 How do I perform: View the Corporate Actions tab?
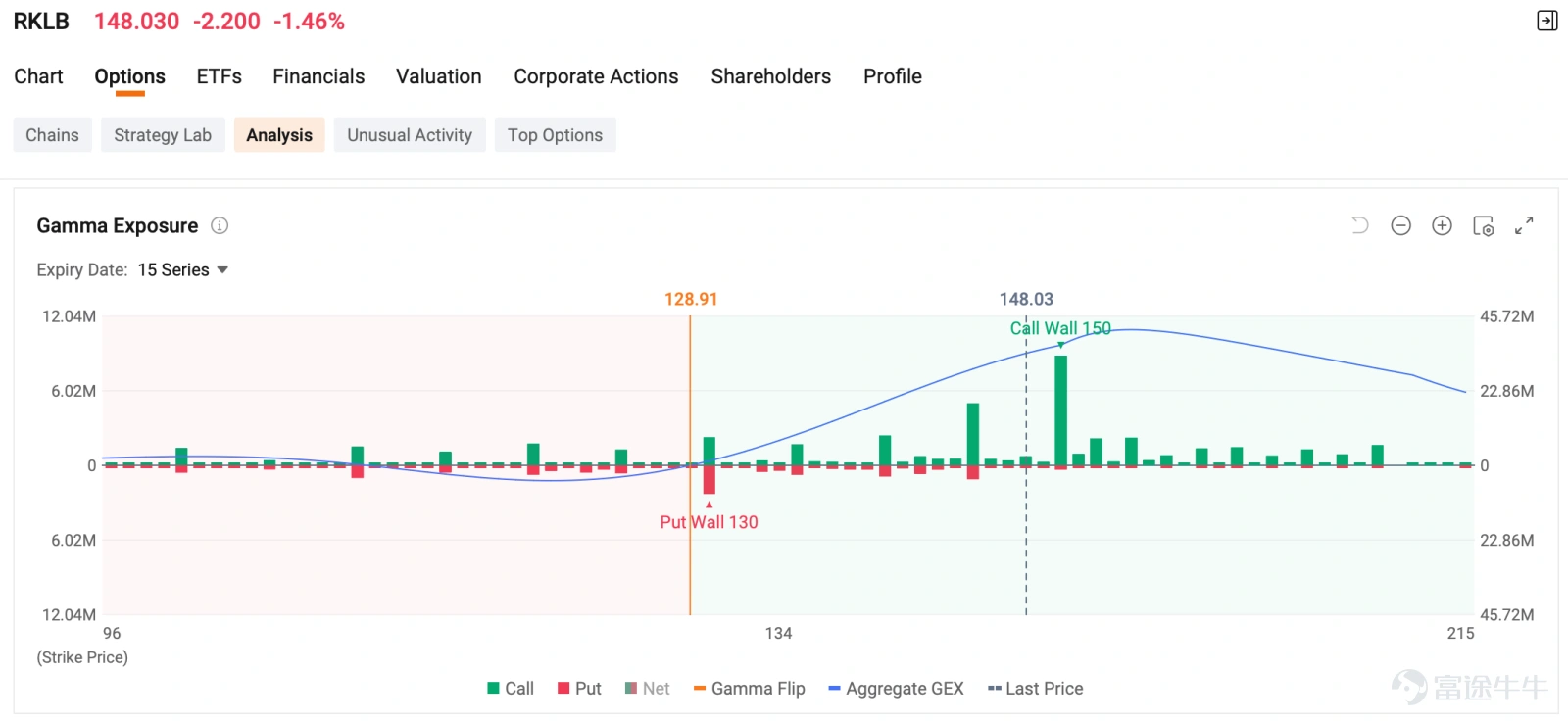click(x=596, y=76)
